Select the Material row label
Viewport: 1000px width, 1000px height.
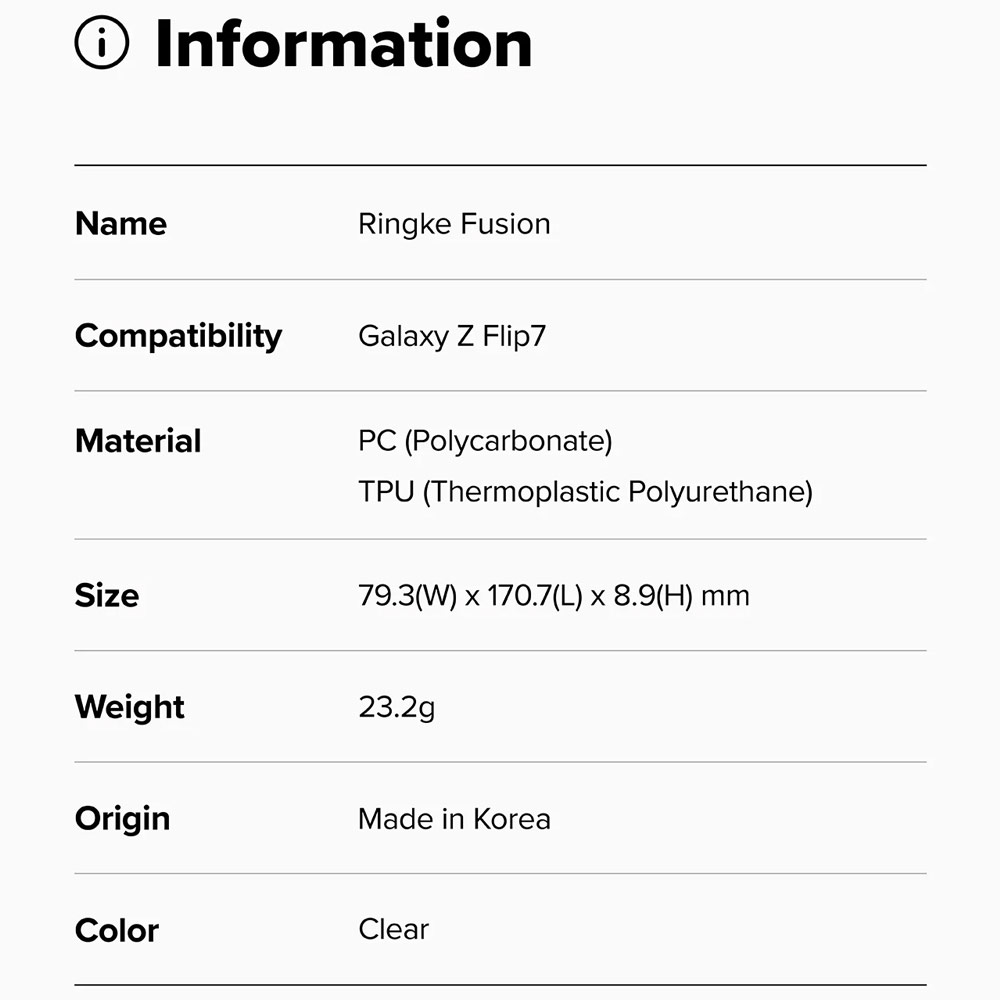click(138, 441)
